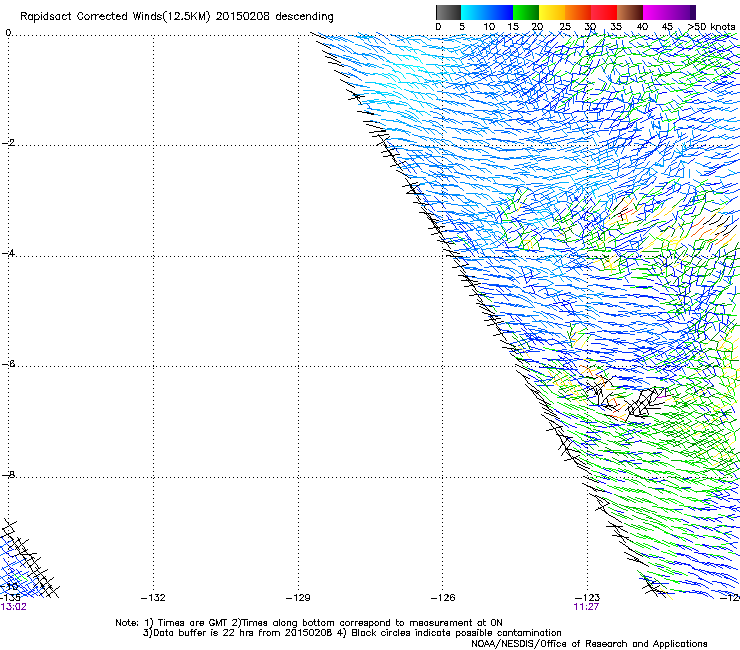The height and width of the screenshot is (650, 740).
Task: Click the '>50 knots' legend label
Action: pos(711,27)
